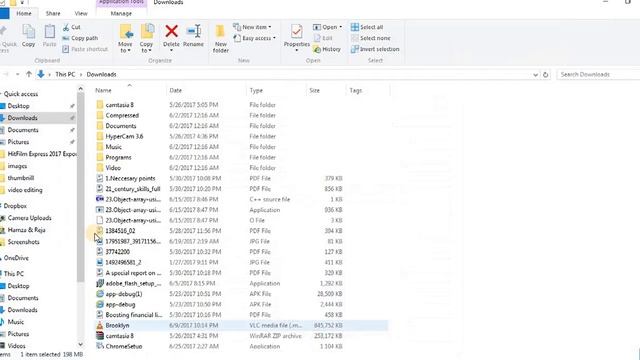Refresh the Downloads folder view

tap(545, 75)
